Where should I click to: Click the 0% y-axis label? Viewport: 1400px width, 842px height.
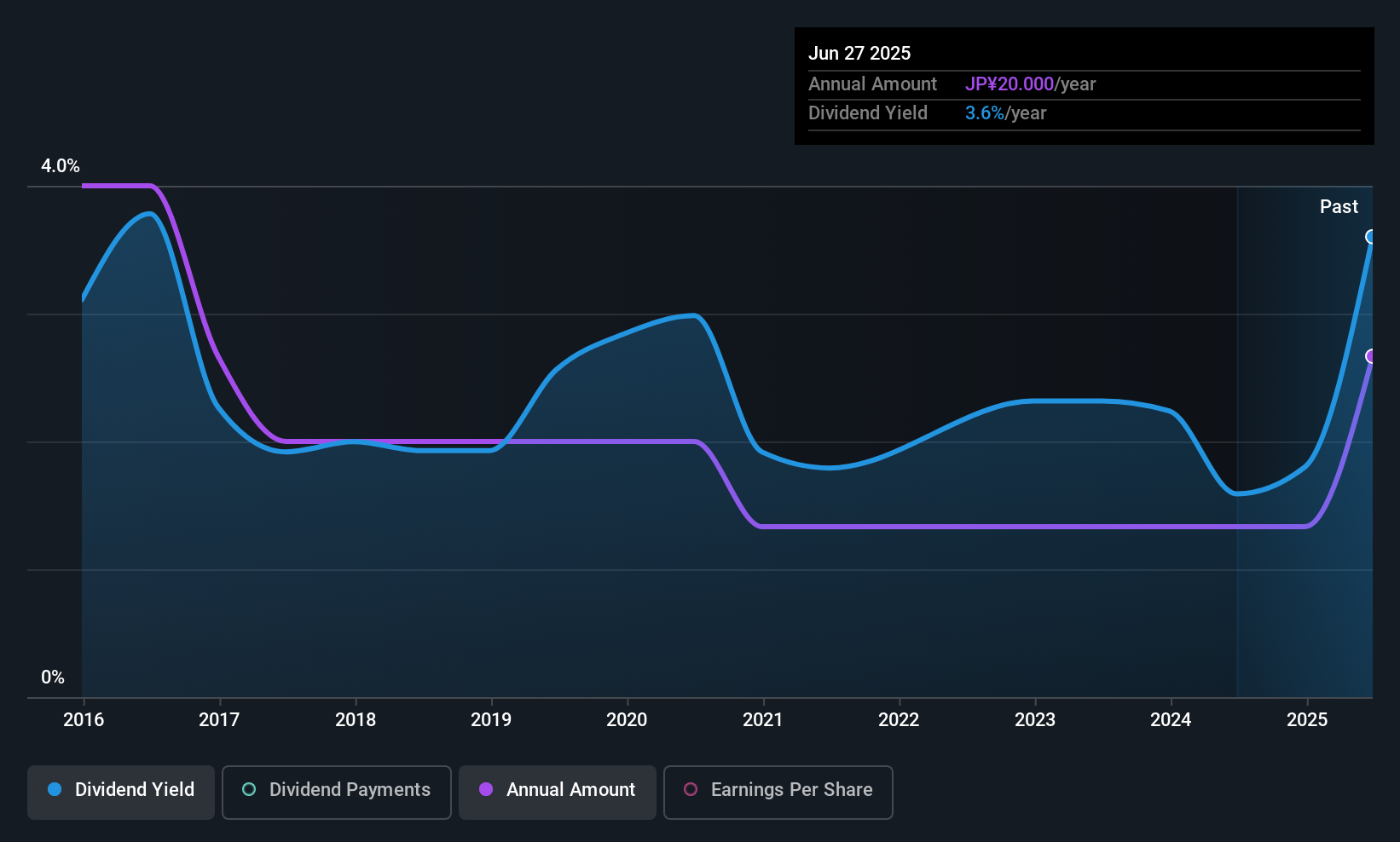point(53,678)
